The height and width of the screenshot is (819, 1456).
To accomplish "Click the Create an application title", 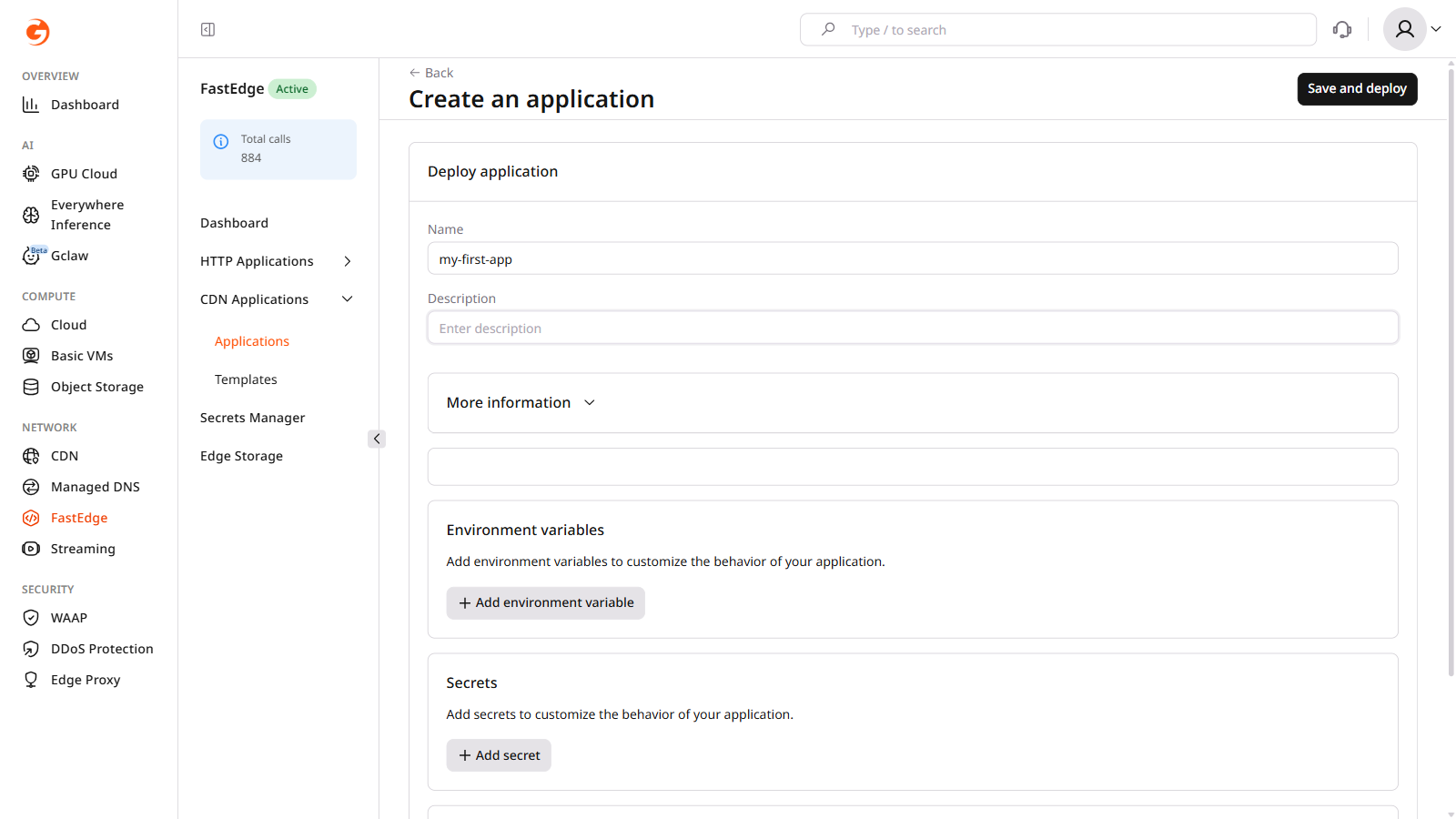I will click(531, 98).
